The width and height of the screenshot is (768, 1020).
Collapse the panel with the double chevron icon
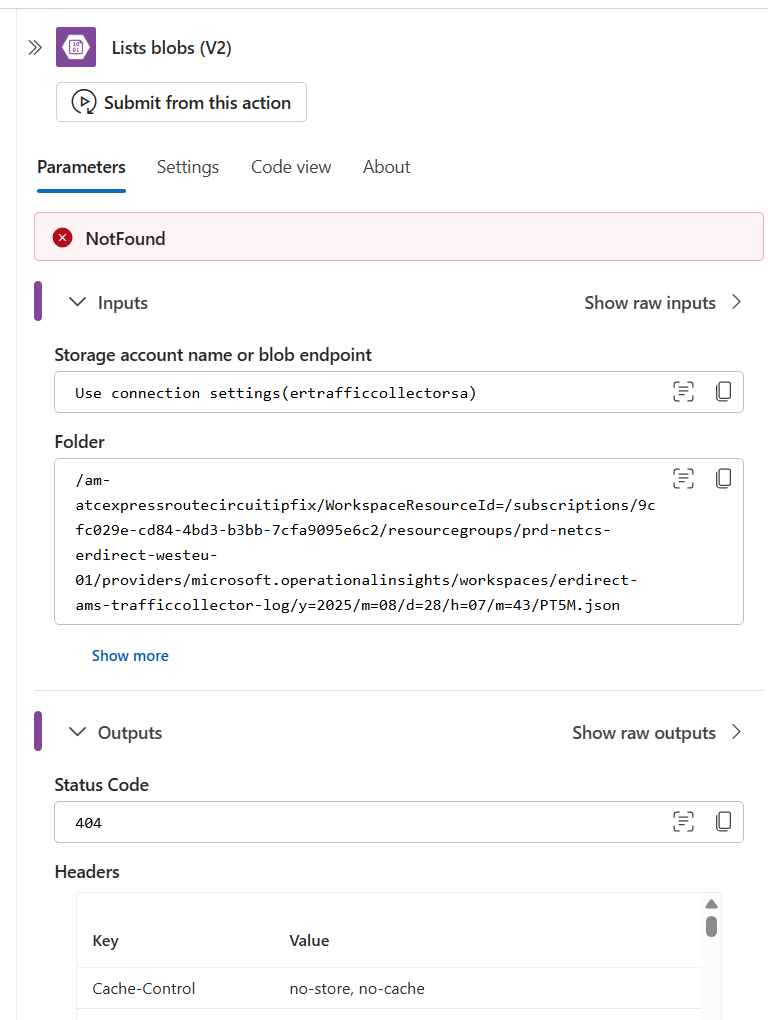pos(35,48)
